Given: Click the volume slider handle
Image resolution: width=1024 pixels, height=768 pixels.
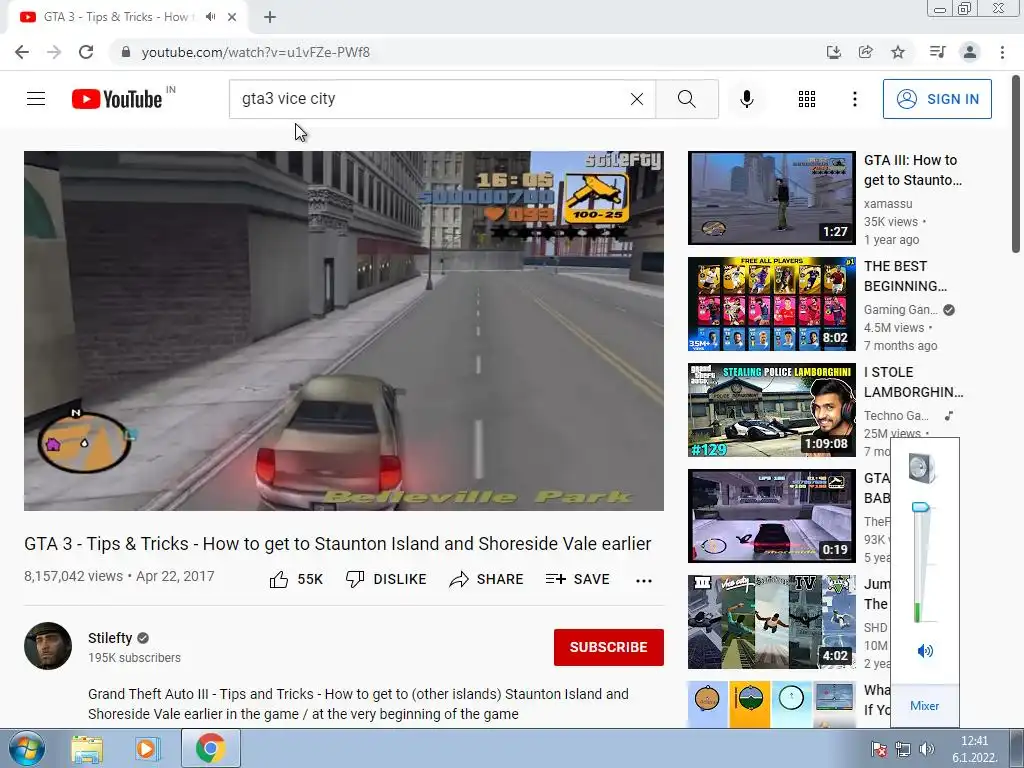Looking at the screenshot, I should pos(920,507).
